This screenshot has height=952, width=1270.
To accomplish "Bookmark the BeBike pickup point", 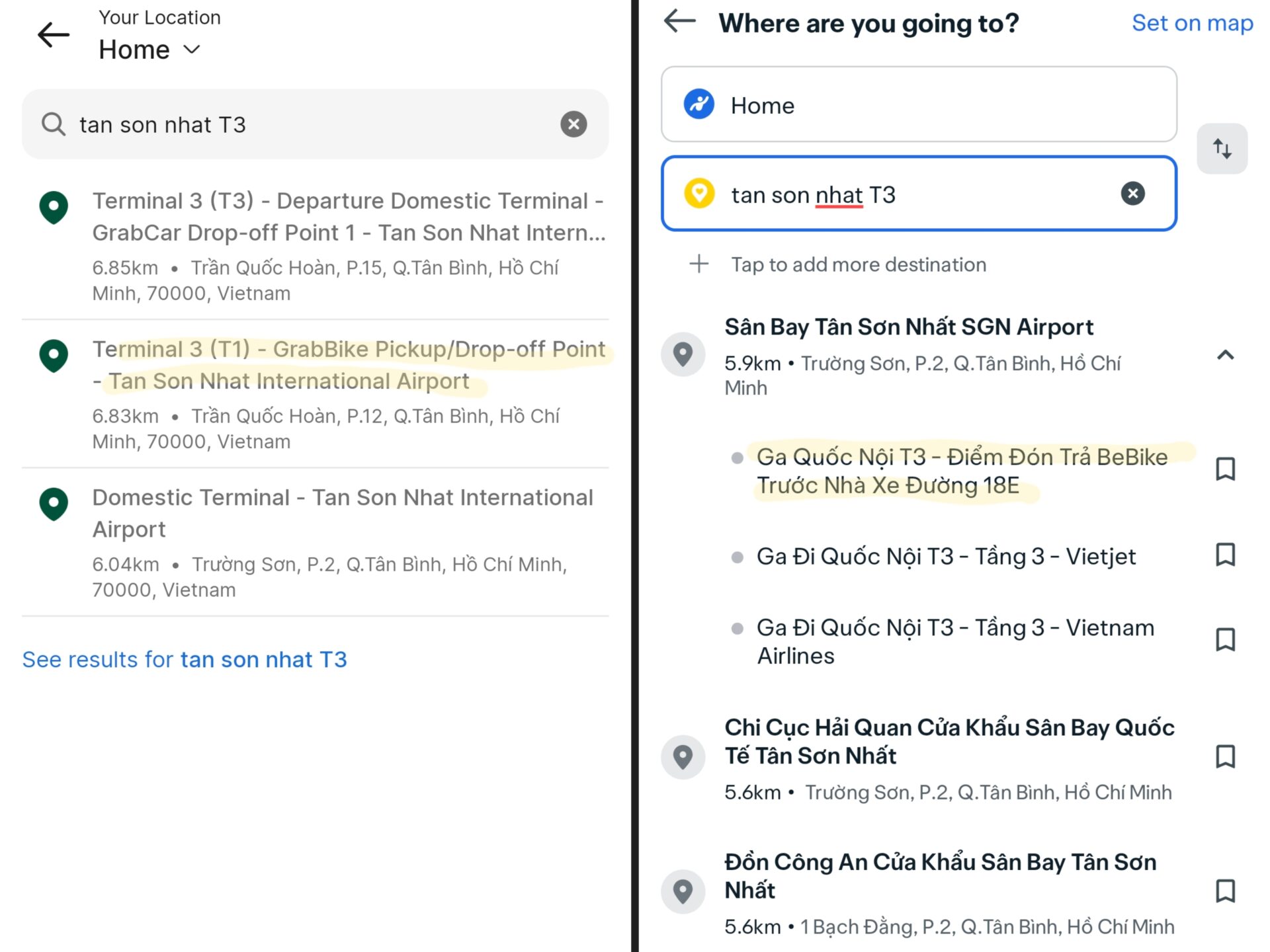I will tap(1225, 469).
